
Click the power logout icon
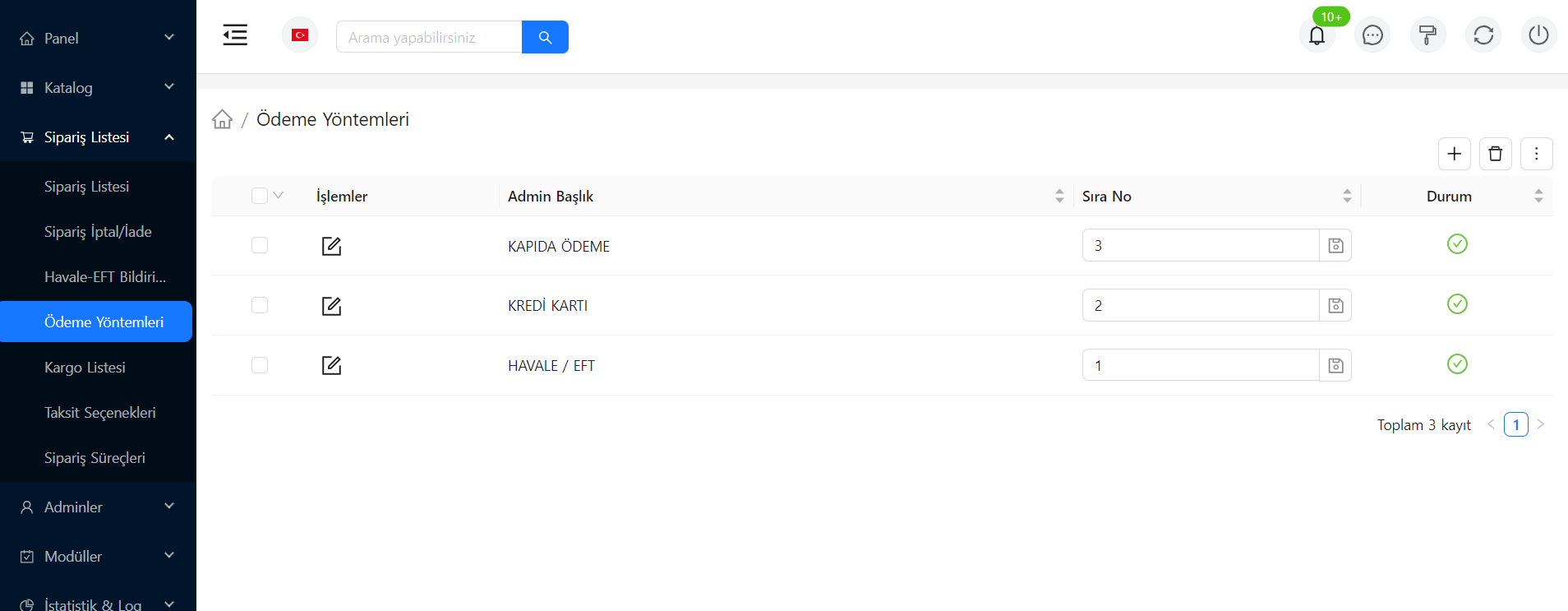(x=1538, y=35)
